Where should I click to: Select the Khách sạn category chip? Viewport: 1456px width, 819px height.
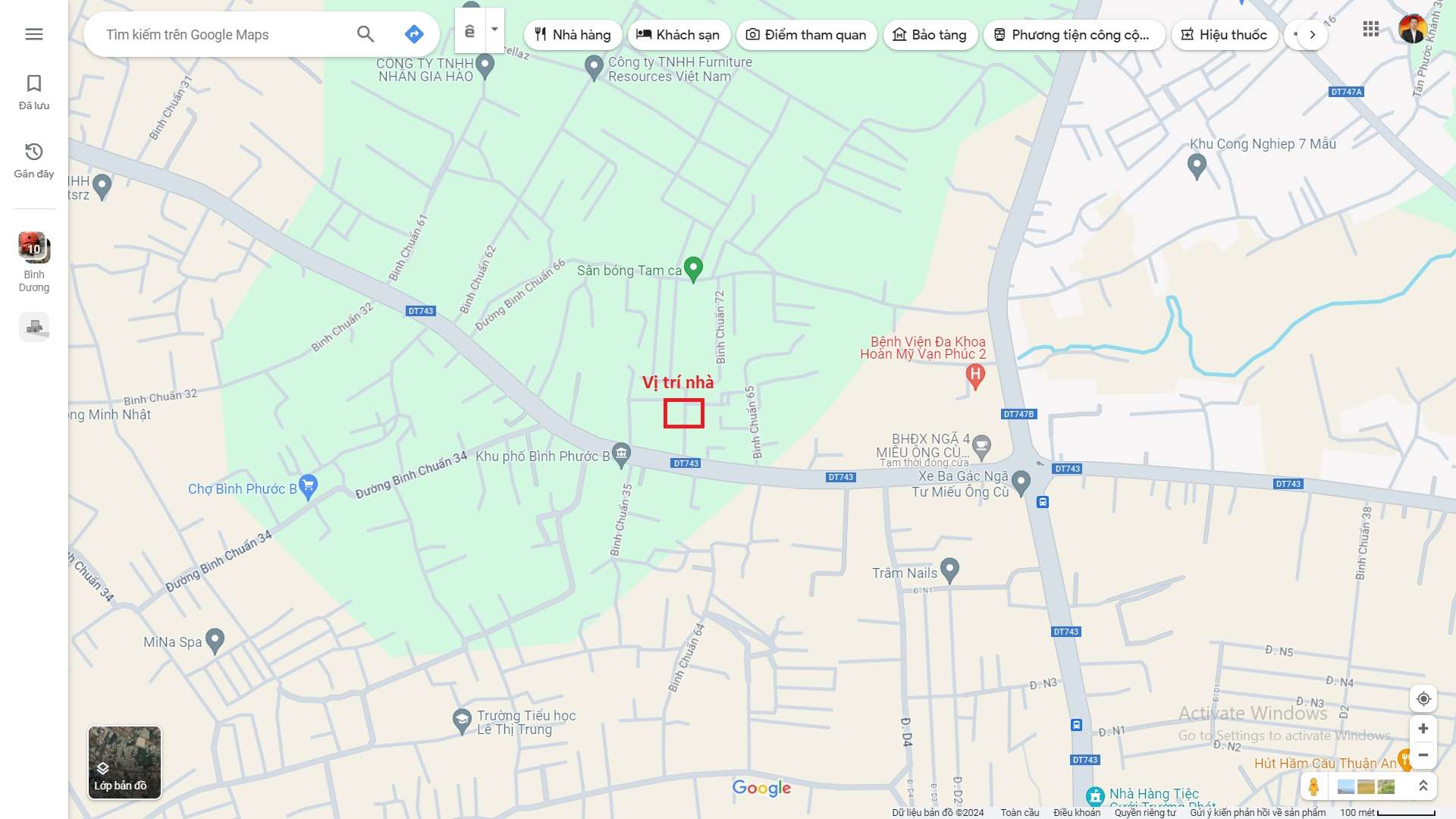click(x=678, y=35)
